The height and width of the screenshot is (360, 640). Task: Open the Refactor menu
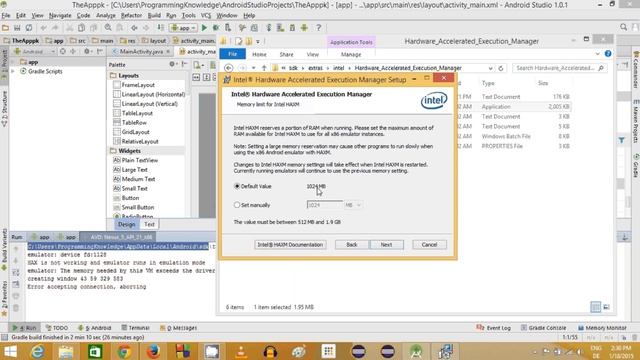pyautogui.click(x=131, y=15)
